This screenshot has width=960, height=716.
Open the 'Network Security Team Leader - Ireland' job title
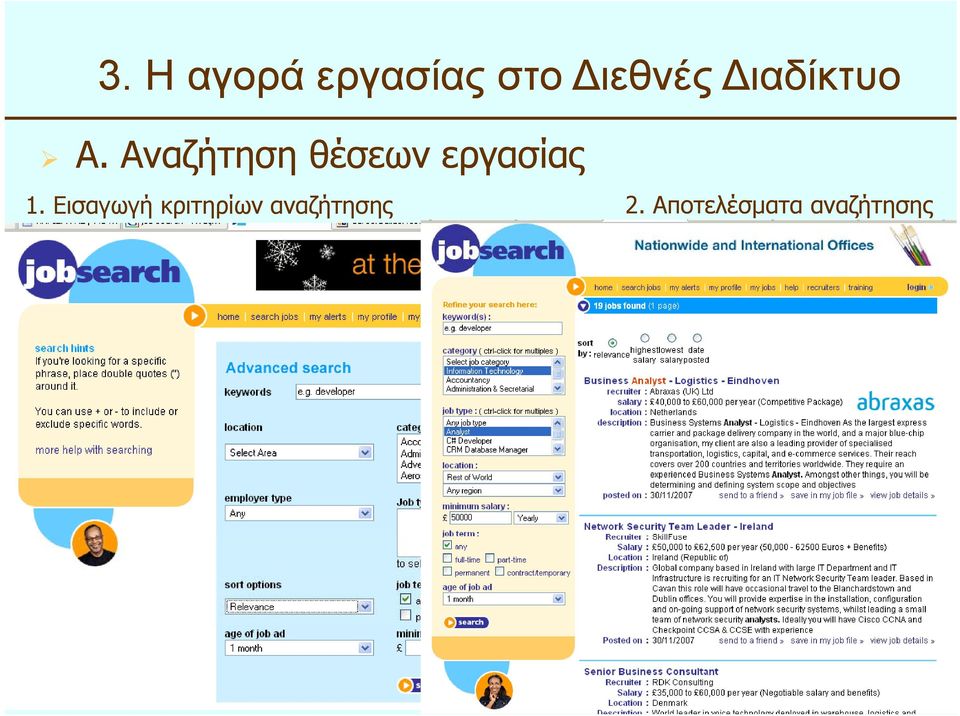coord(678,526)
